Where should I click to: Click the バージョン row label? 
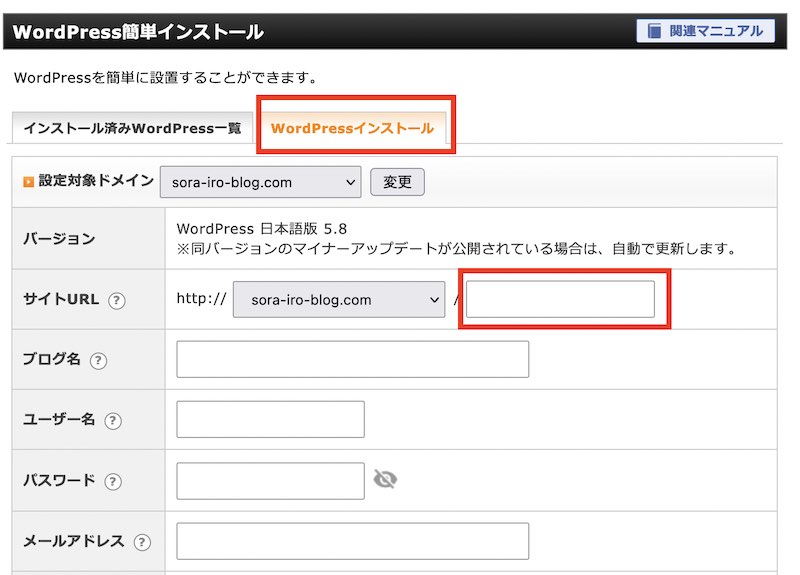click(59, 238)
